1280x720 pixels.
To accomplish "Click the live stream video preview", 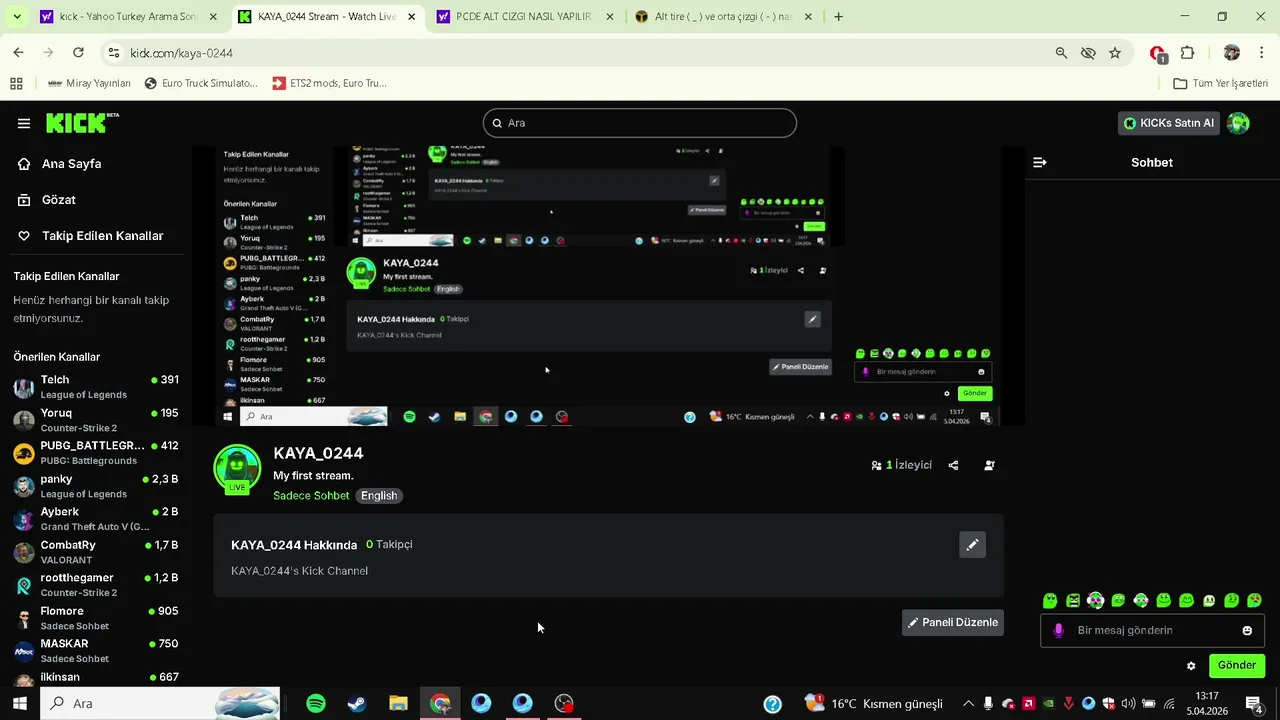I will coord(608,286).
